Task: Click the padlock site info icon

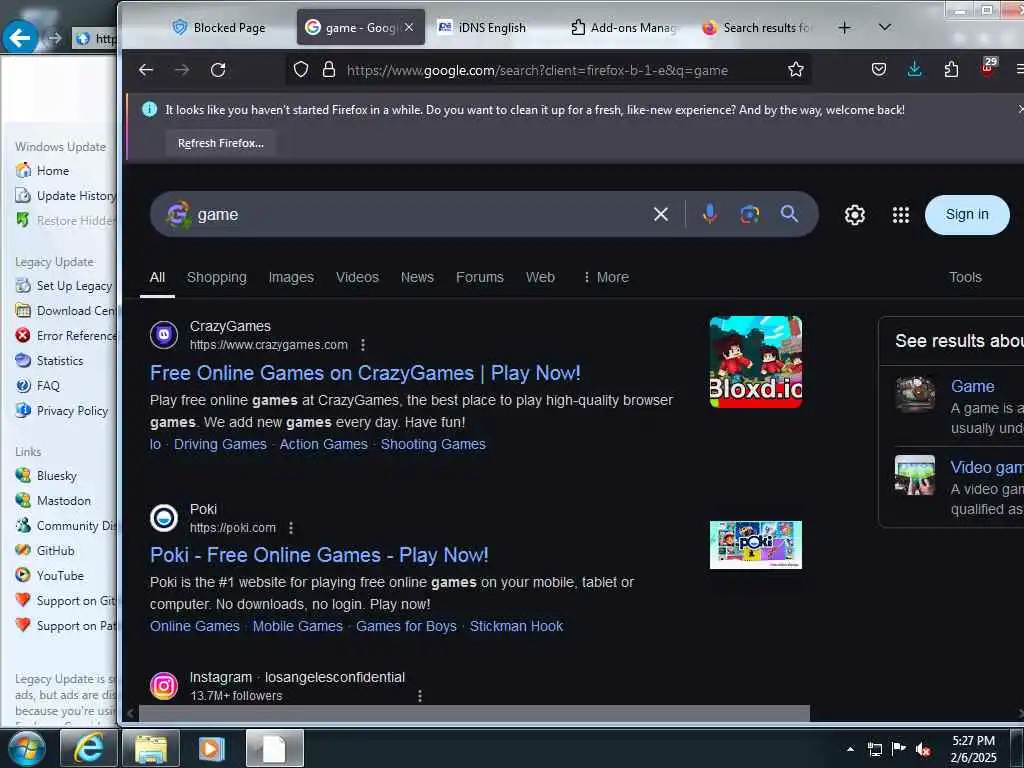Action: tap(329, 70)
